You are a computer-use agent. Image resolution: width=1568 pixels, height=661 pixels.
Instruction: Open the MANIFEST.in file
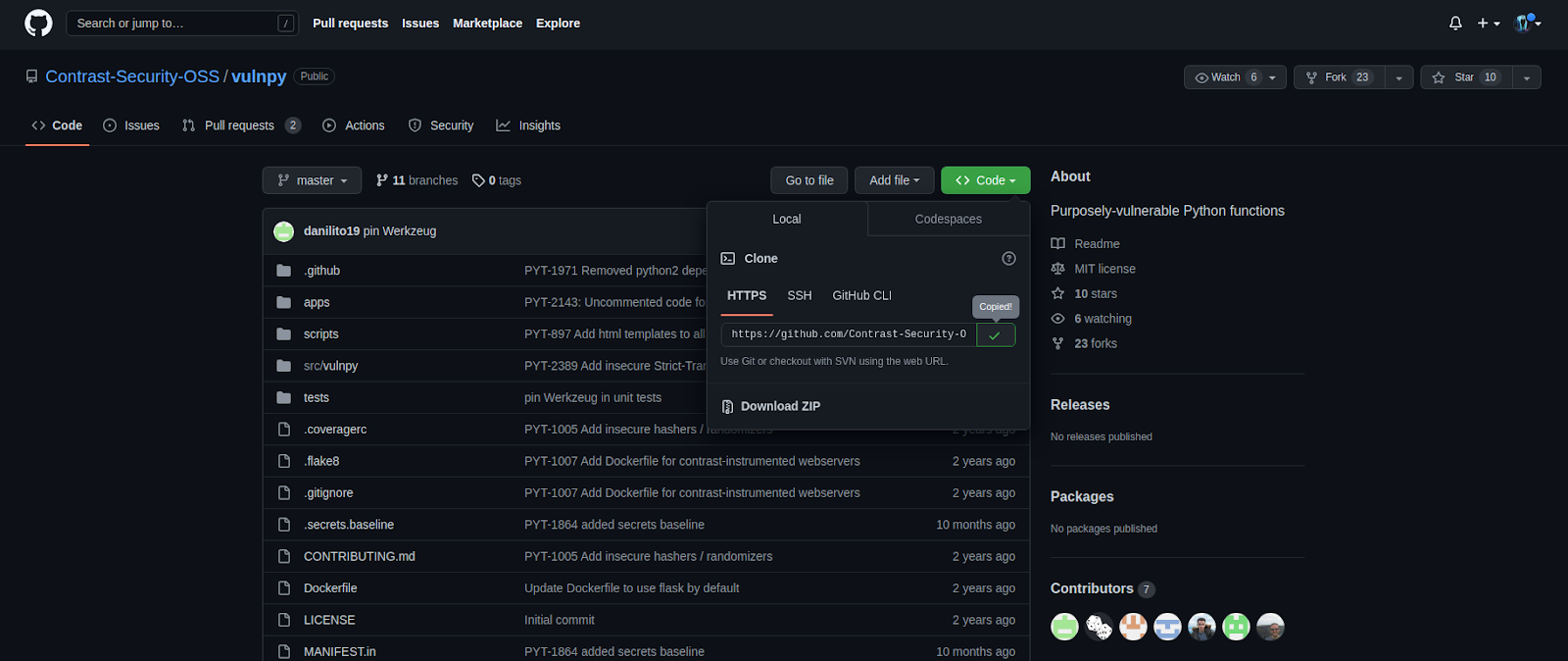[340, 651]
